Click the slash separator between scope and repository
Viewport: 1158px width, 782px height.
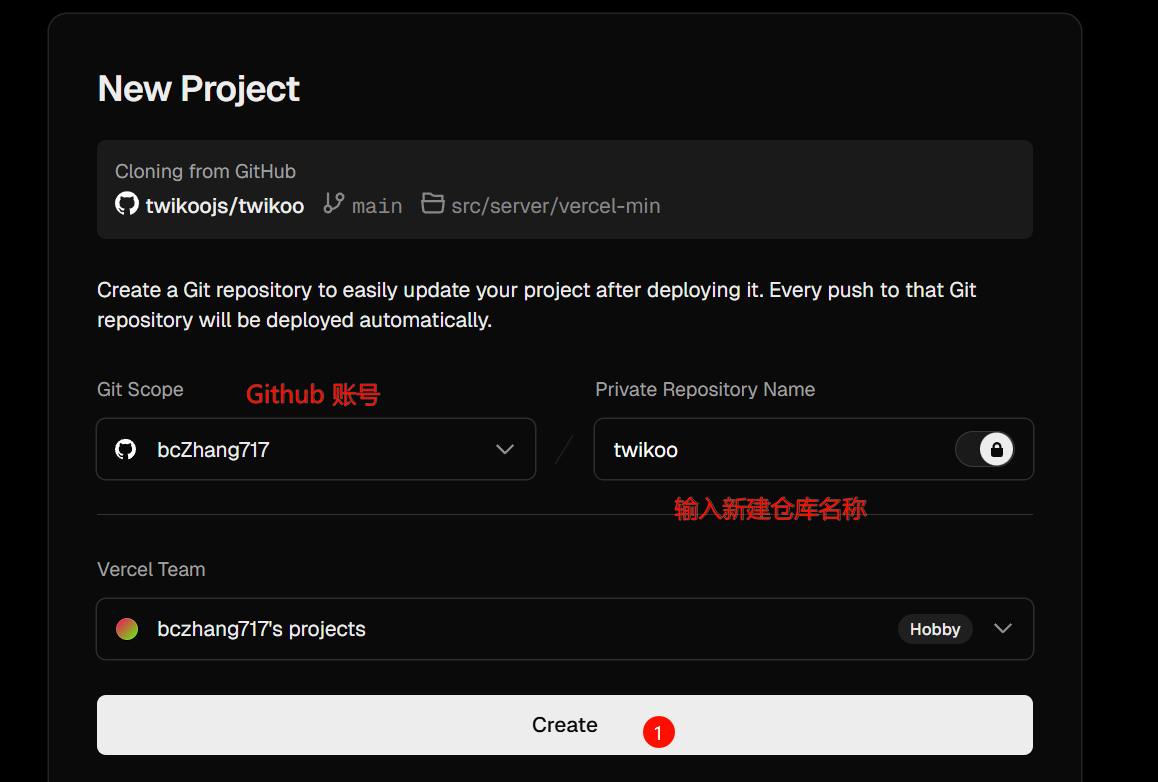coord(564,449)
